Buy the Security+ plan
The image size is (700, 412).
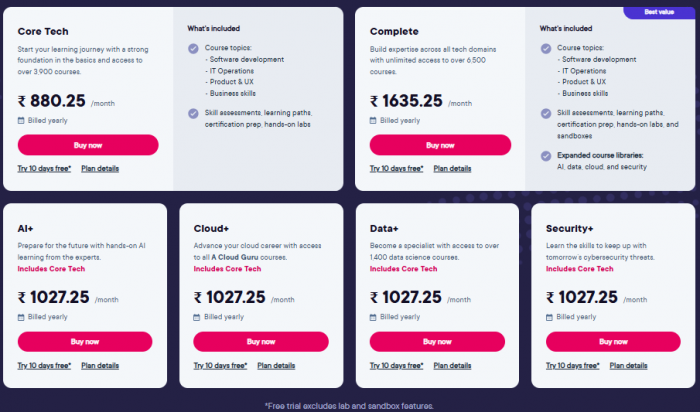613,341
